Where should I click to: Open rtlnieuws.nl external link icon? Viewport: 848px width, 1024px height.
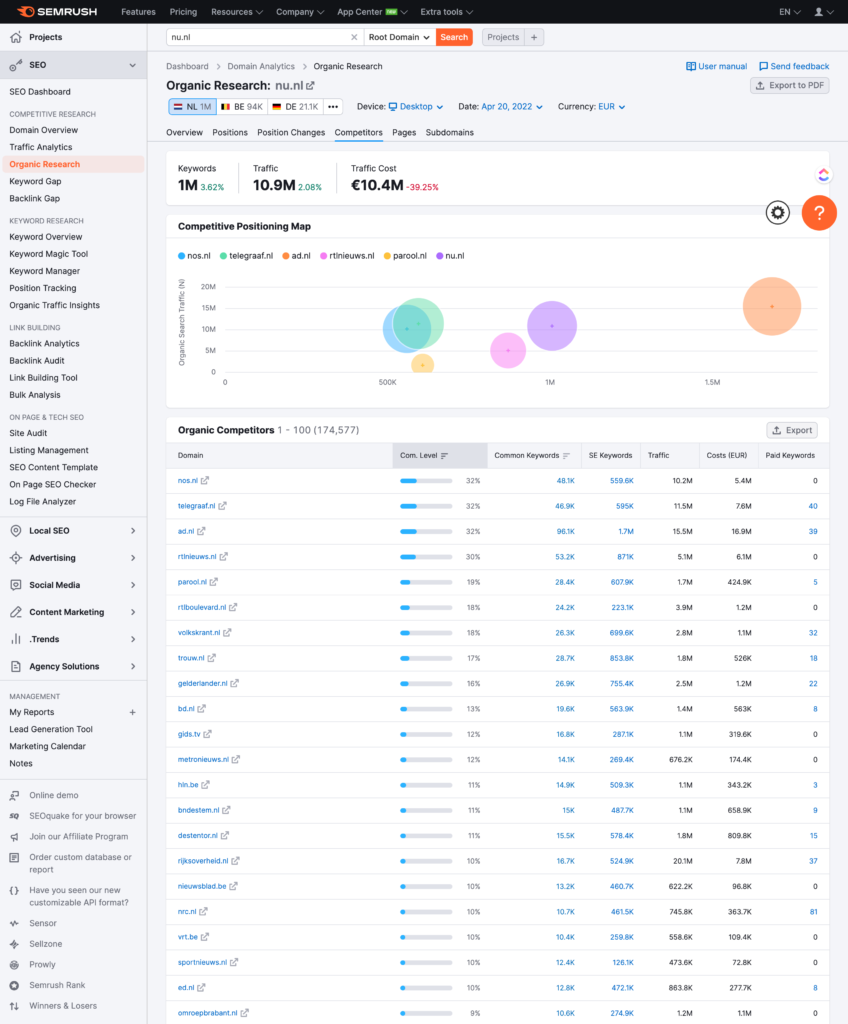(223, 557)
